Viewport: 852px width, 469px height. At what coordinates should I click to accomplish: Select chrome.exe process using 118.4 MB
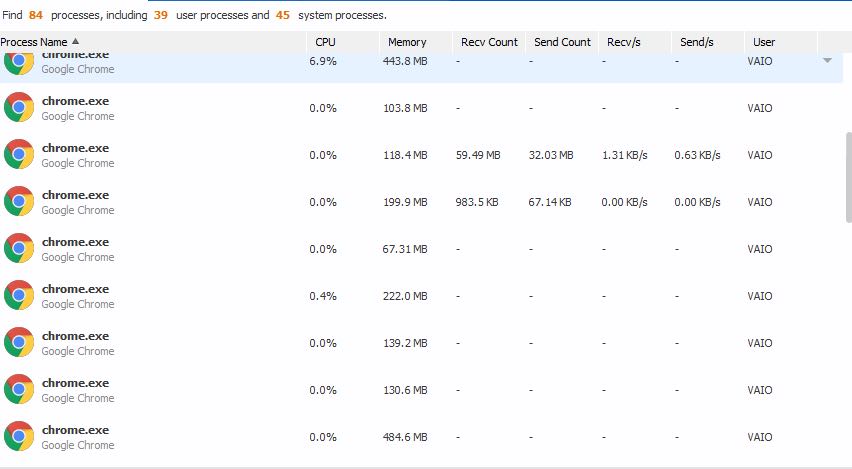pos(421,155)
